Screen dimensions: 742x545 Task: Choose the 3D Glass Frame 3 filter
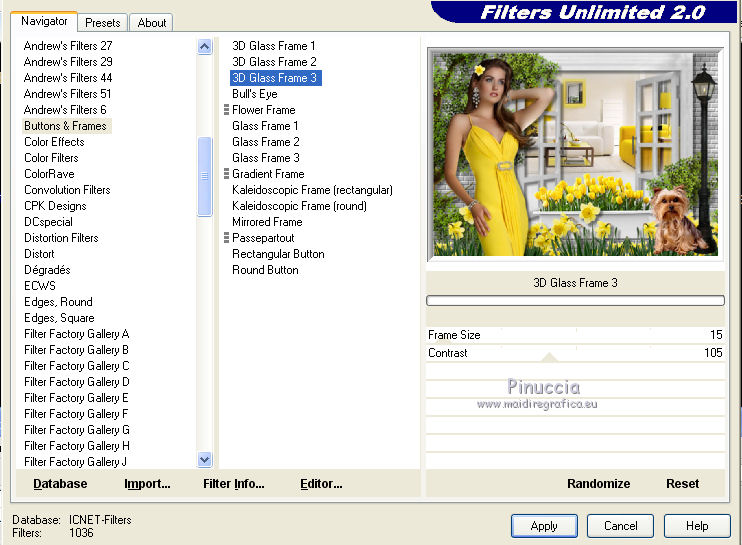275,78
